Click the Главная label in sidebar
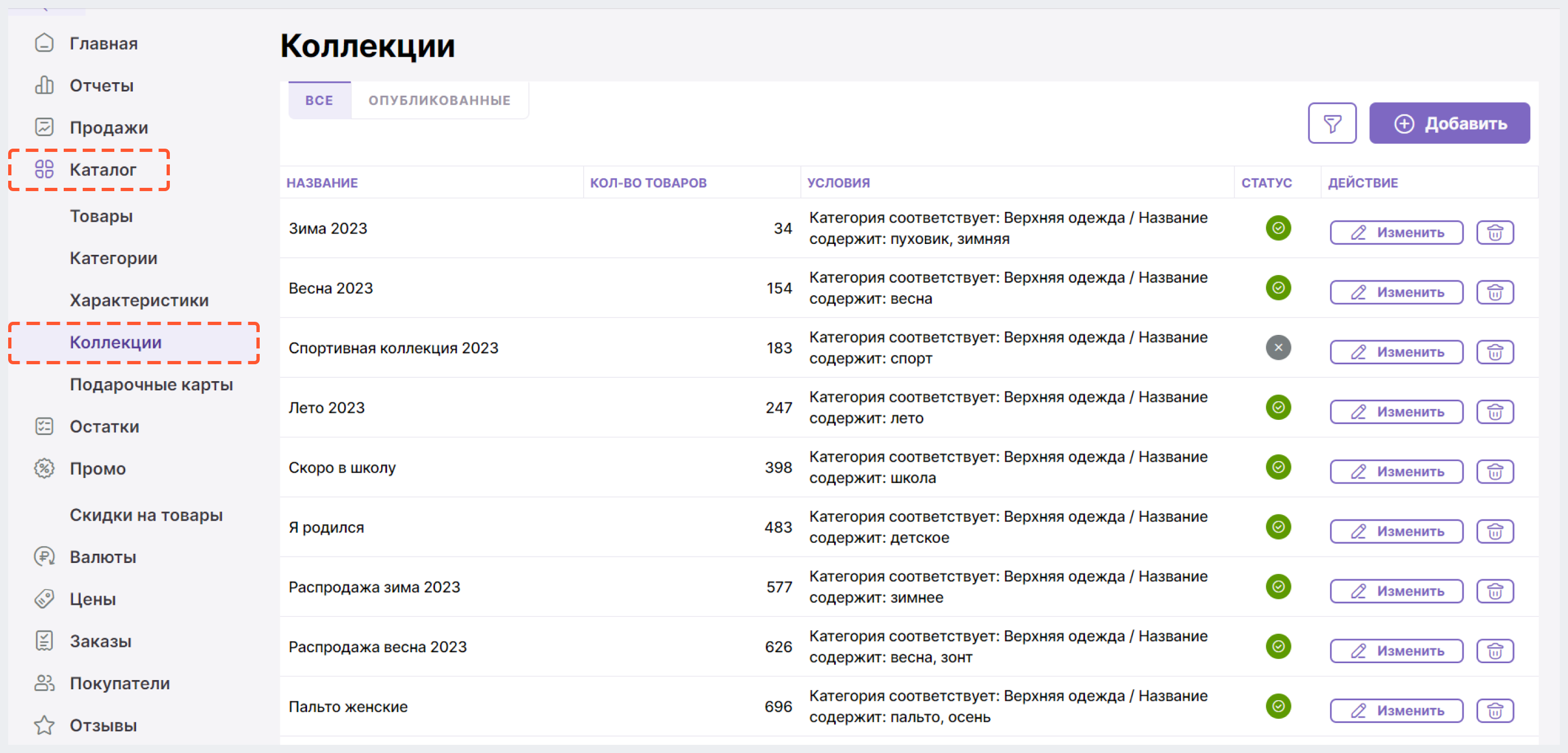The height and width of the screenshot is (753, 1568). tap(103, 43)
